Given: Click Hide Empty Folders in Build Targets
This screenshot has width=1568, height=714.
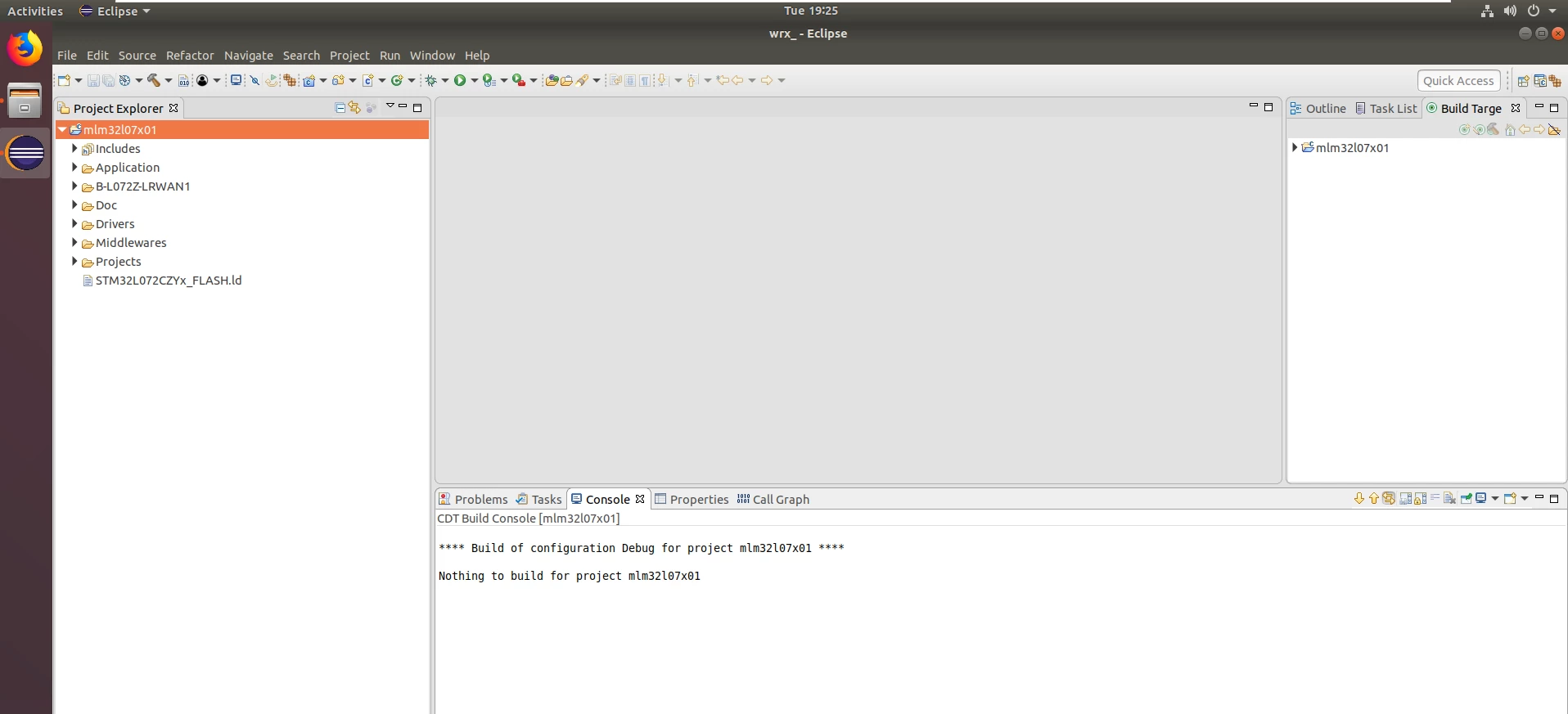Looking at the screenshot, I should tap(1554, 130).
